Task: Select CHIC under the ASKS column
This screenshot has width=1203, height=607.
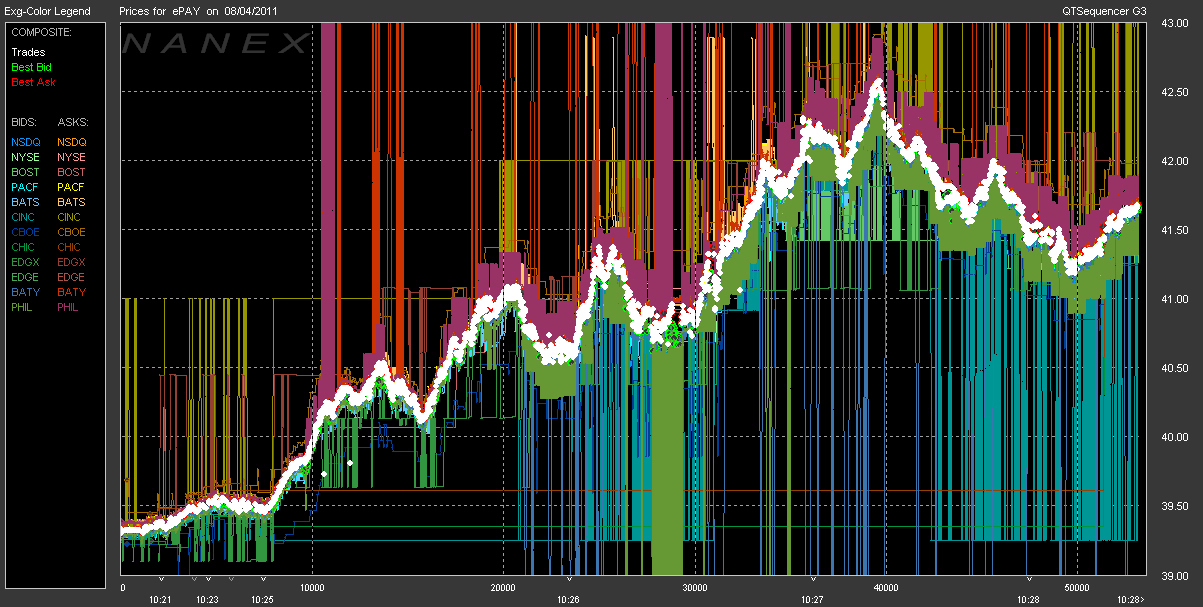Action: (x=71, y=247)
